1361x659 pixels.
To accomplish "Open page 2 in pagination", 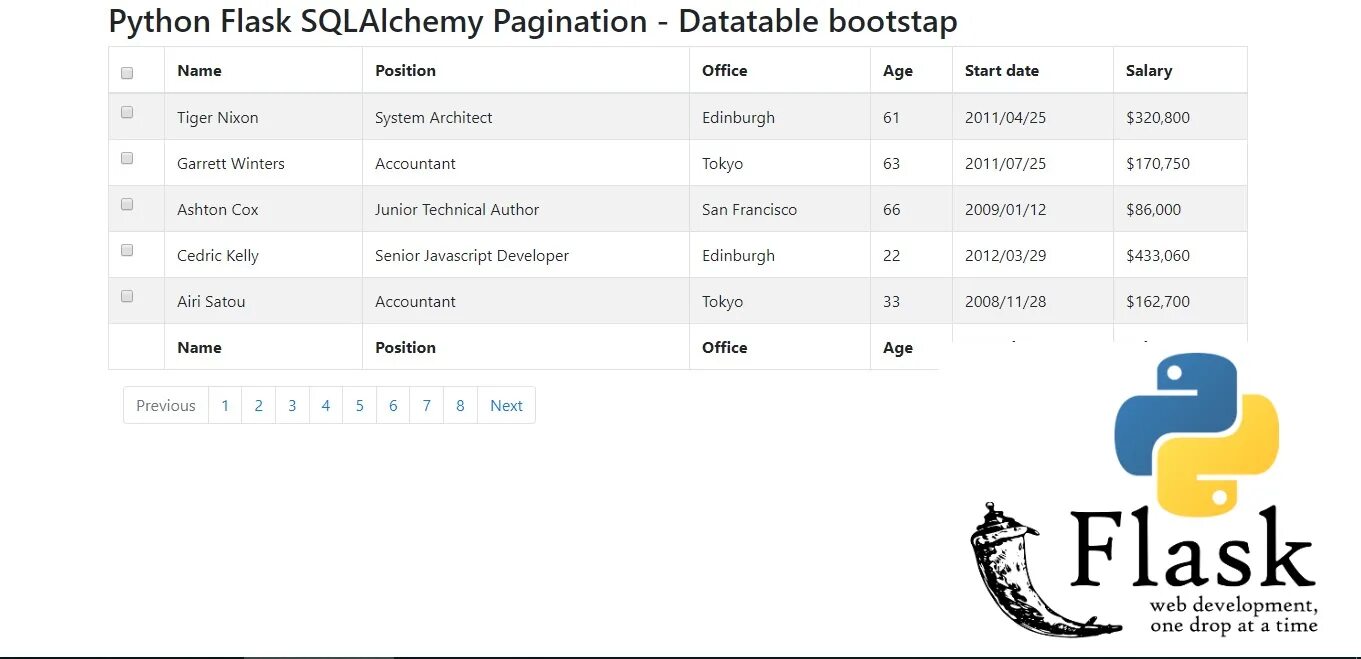I will tap(259, 405).
